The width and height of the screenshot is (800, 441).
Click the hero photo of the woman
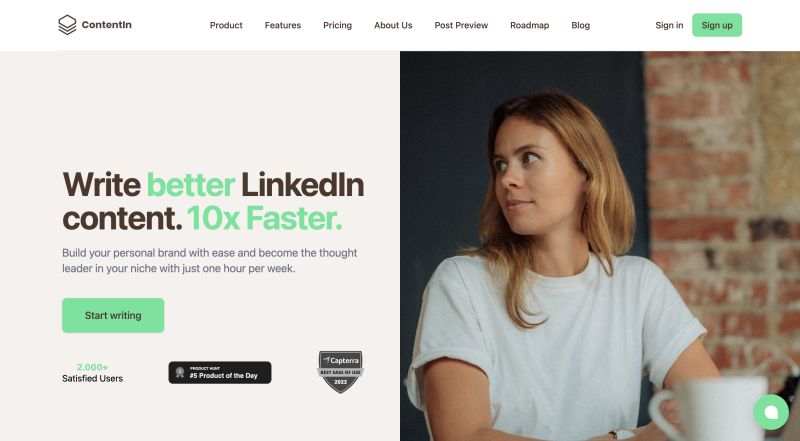coord(600,246)
